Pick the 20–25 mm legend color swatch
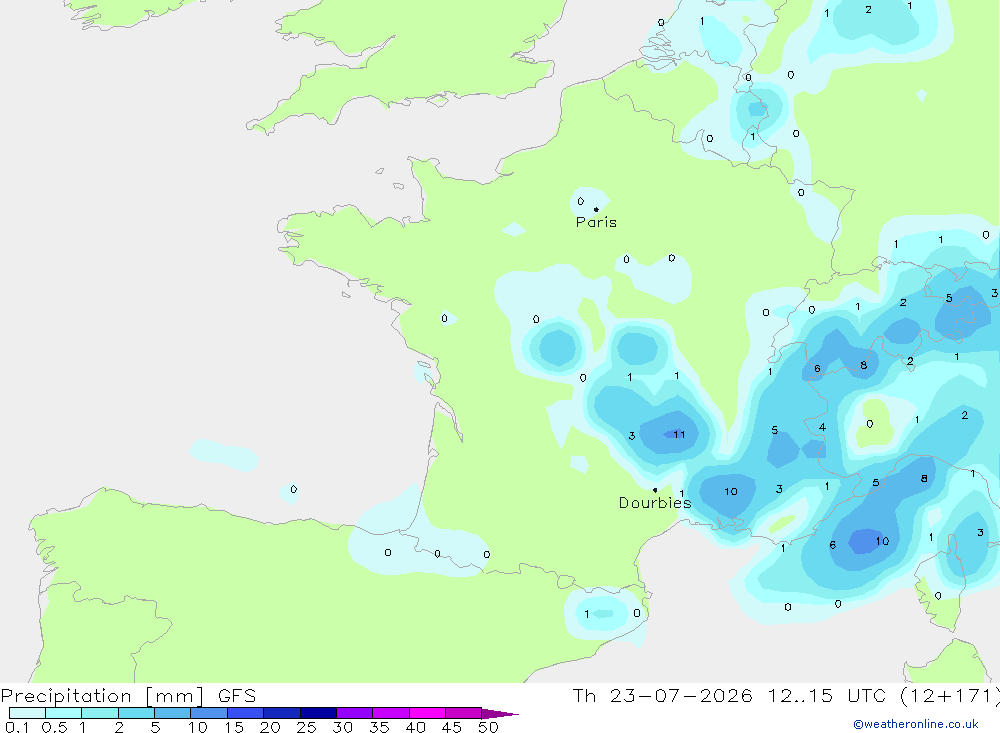The height and width of the screenshot is (733, 1000). coord(281,713)
